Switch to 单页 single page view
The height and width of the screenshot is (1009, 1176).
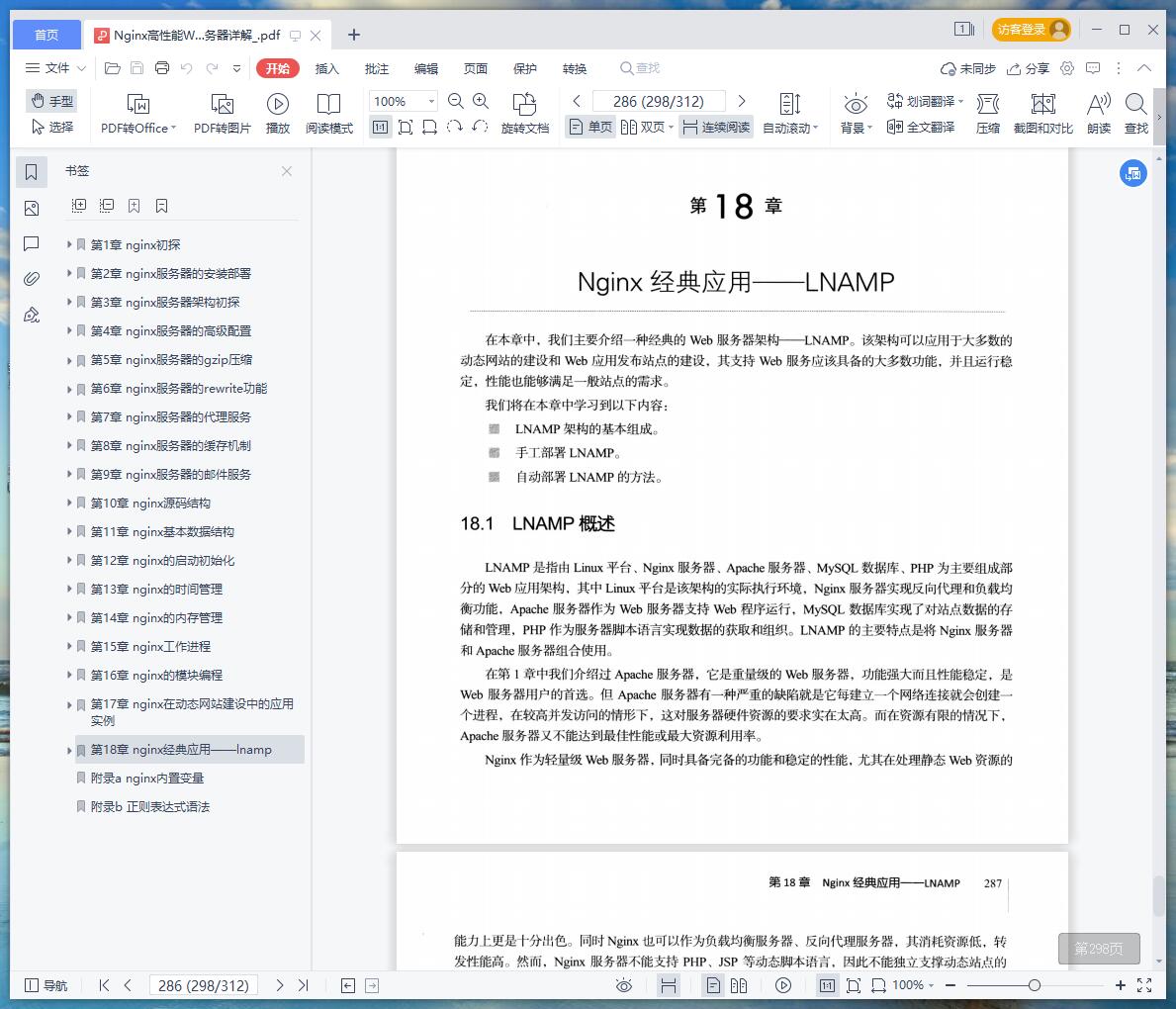590,127
